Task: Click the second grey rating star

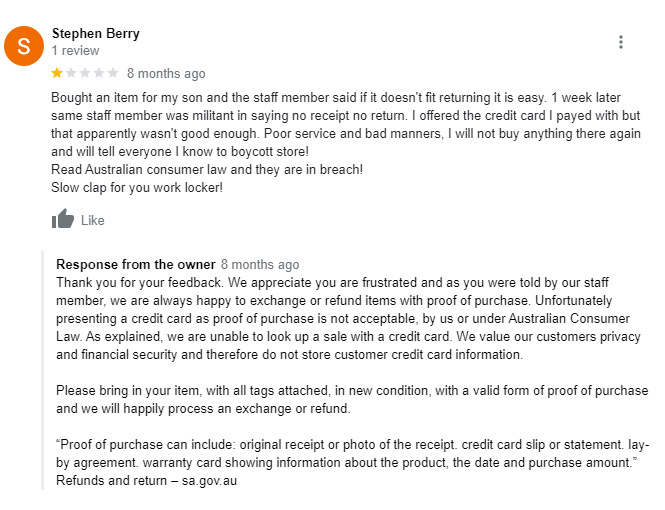Action: pyautogui.click(x=71, y=73)
